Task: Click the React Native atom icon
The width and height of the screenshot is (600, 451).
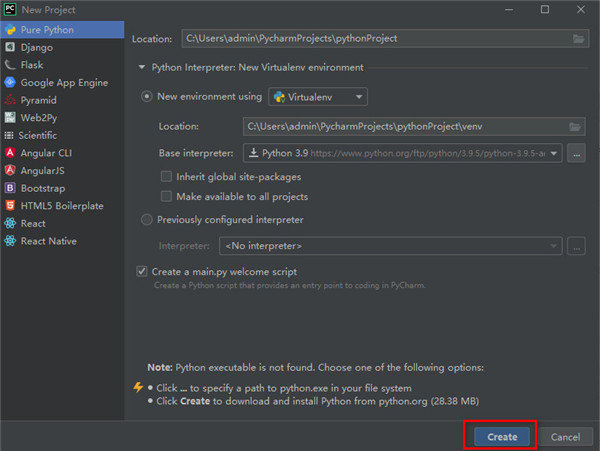Action: pyautogui.click(x=10, y=241)
